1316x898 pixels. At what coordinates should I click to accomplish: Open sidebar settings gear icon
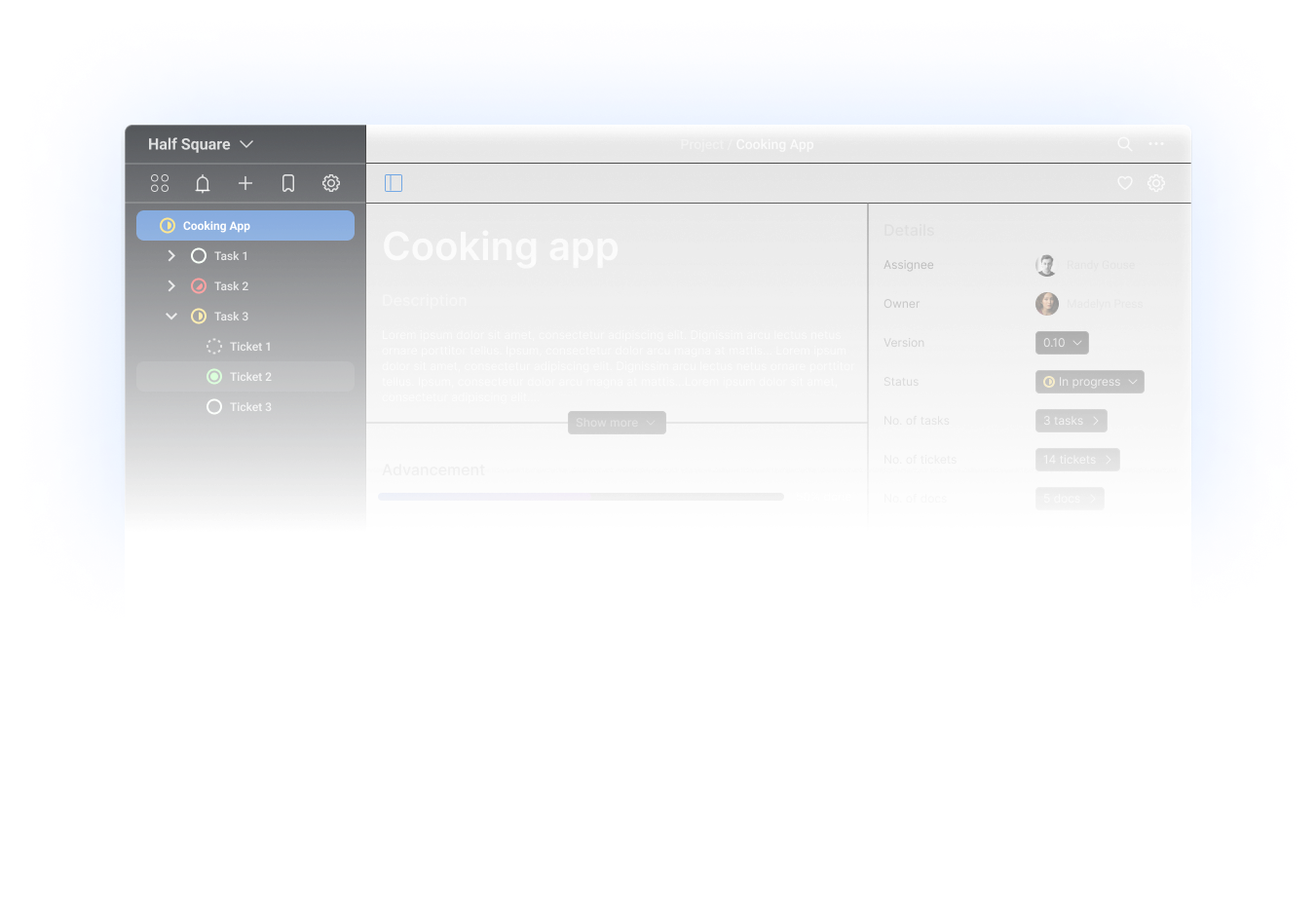331,183
